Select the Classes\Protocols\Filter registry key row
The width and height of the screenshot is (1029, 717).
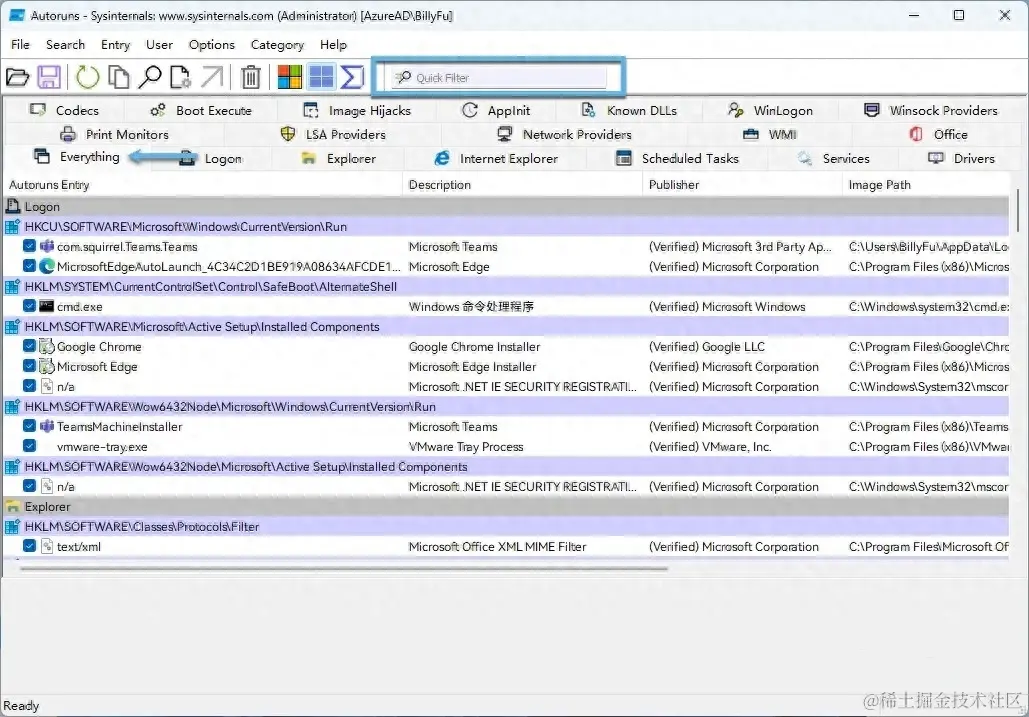click(x=506, y=527)
